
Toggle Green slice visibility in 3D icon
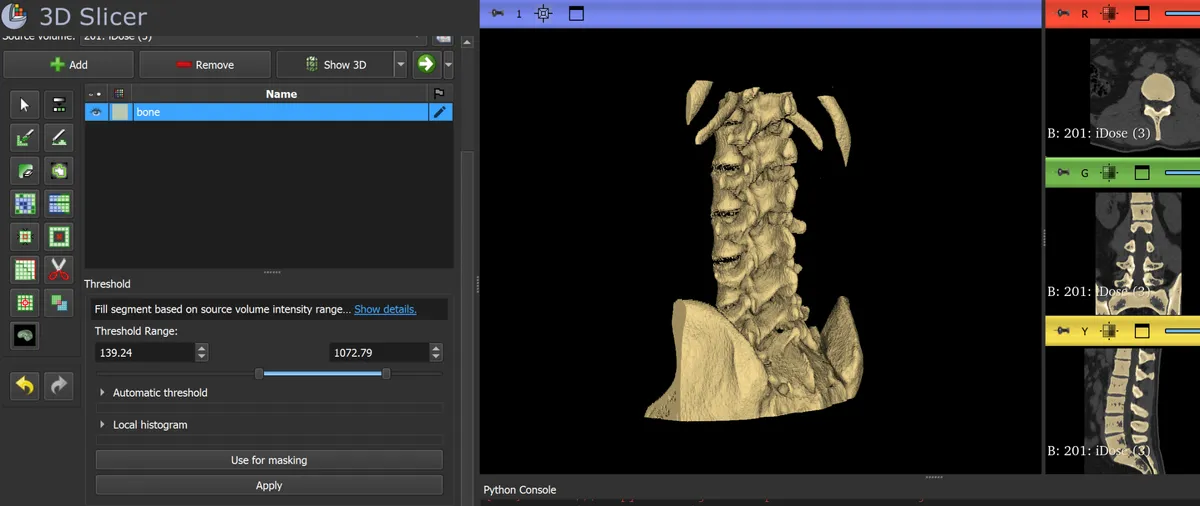tap(1109, 173)
